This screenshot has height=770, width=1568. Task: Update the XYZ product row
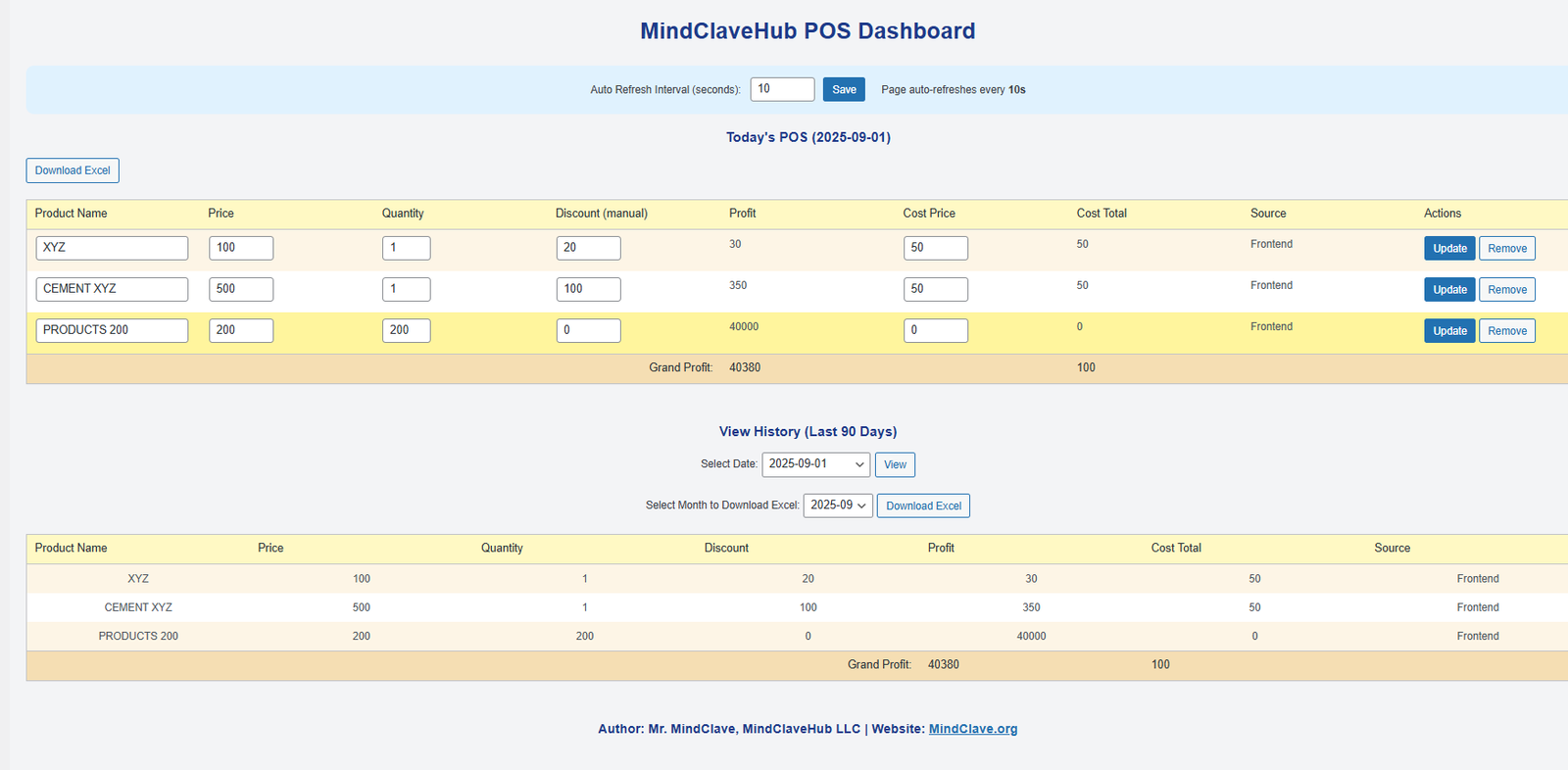pyautogui.click(x=1448, y=249)
